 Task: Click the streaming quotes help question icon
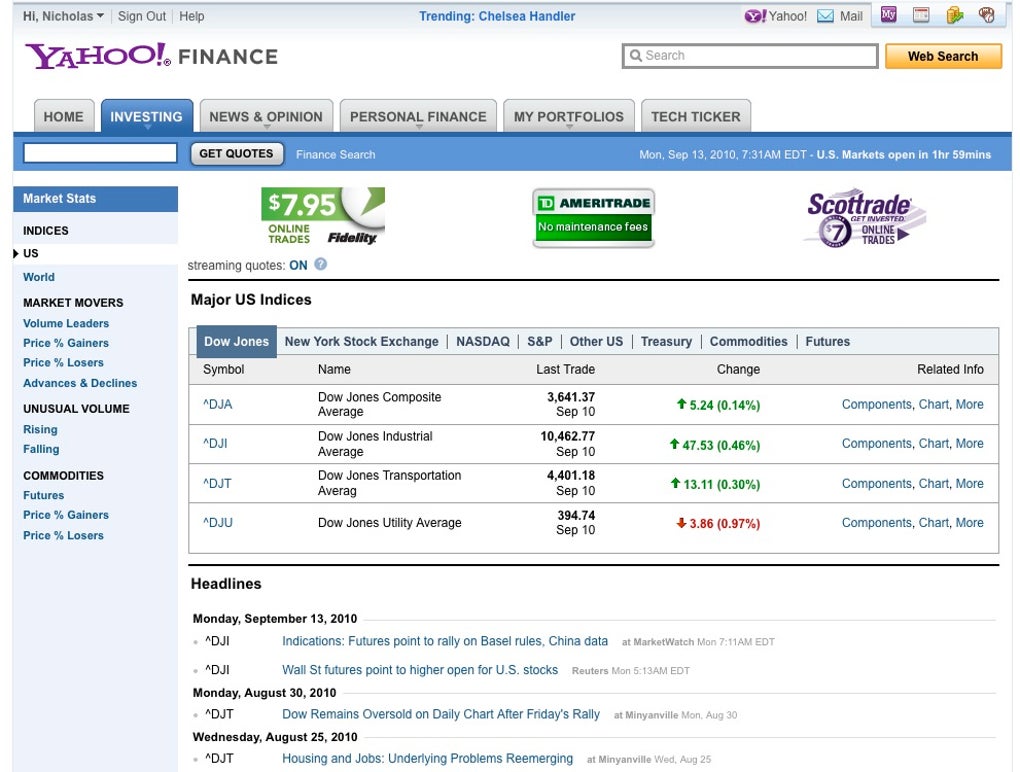point(321,264)
